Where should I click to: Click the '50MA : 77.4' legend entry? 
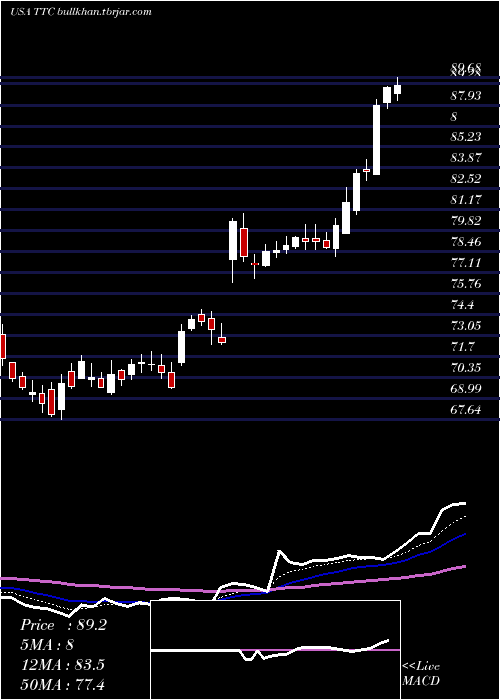coord(62,684)
